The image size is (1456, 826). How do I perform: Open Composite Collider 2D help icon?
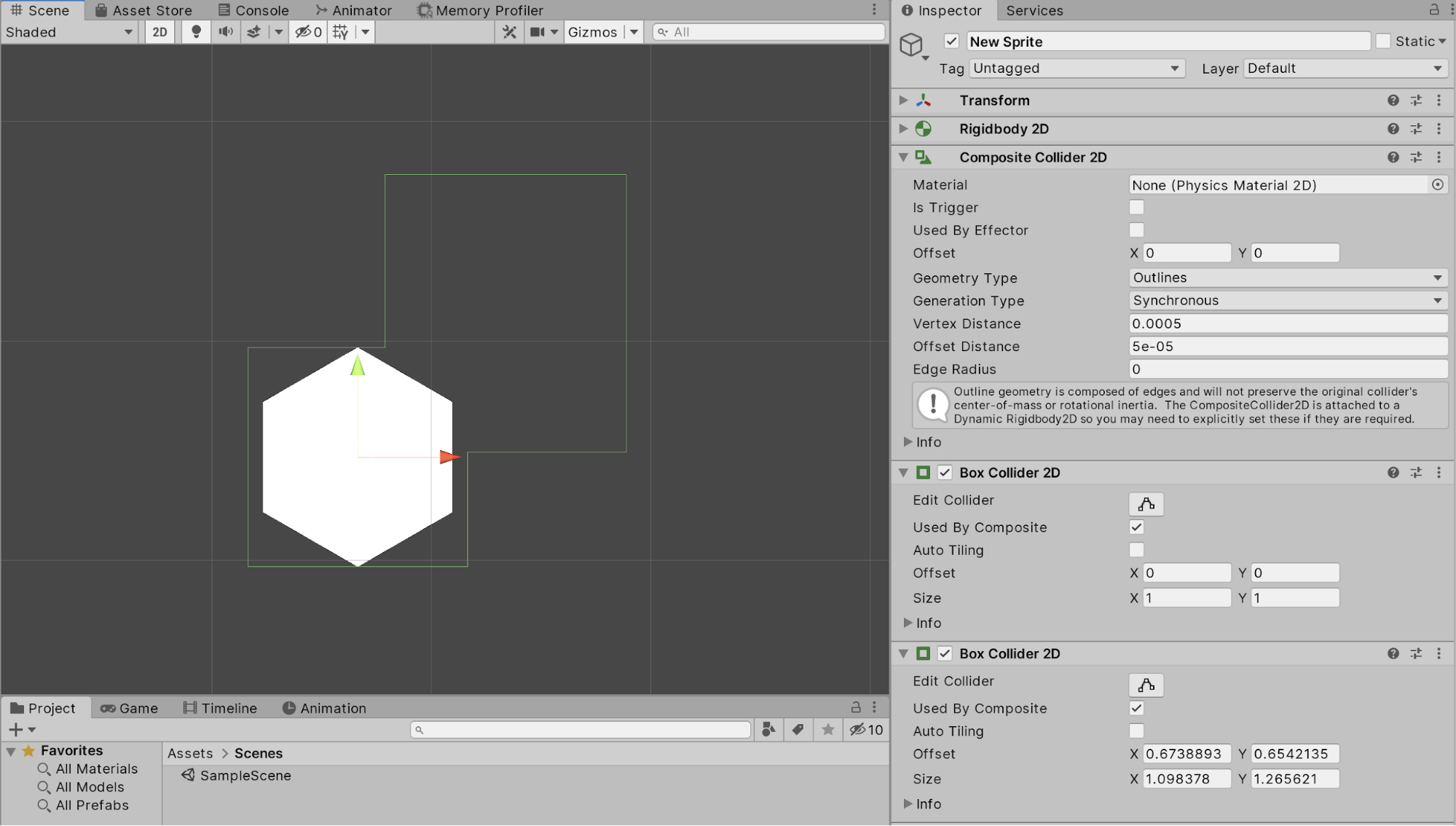[1393, 157]
